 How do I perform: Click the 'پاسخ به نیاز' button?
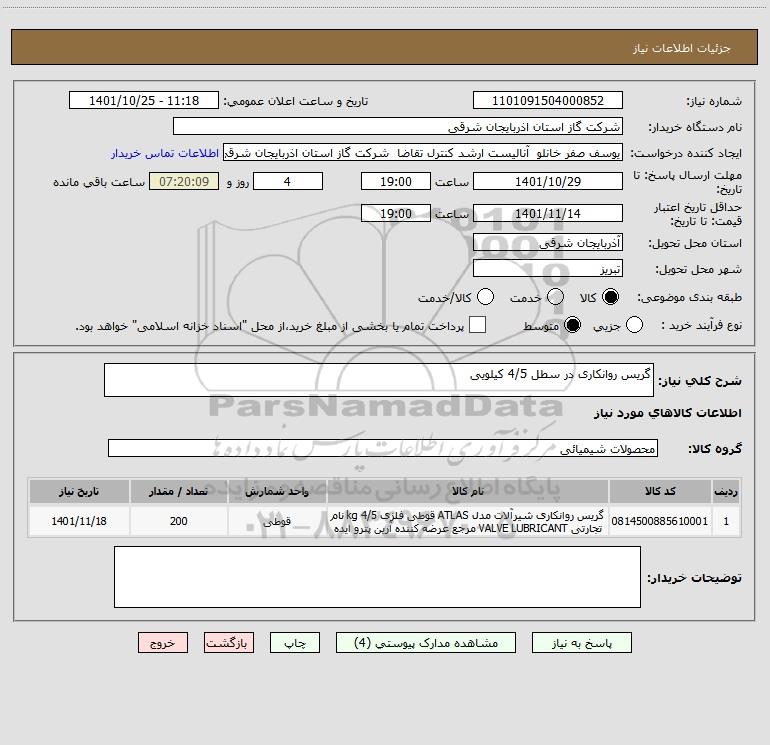click(581, 643)
